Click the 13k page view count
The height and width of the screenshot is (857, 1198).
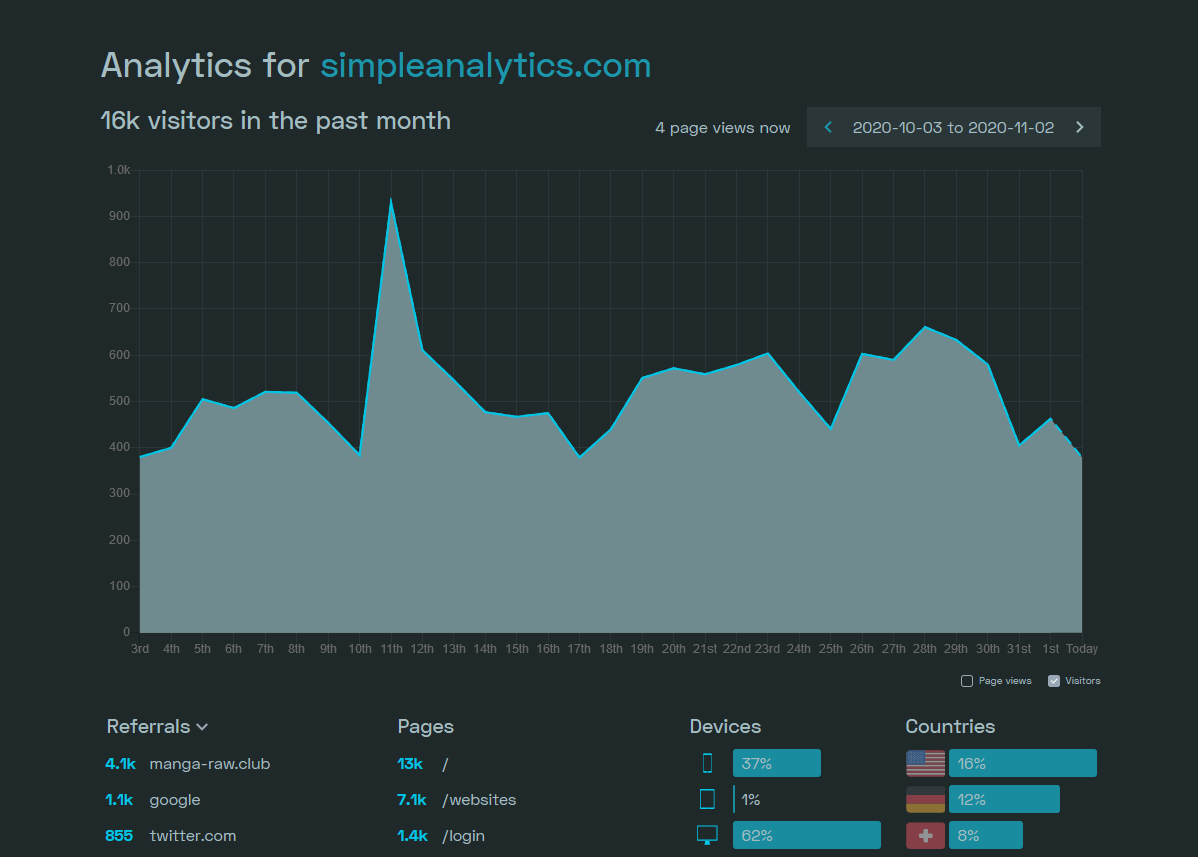click(410, 764)
